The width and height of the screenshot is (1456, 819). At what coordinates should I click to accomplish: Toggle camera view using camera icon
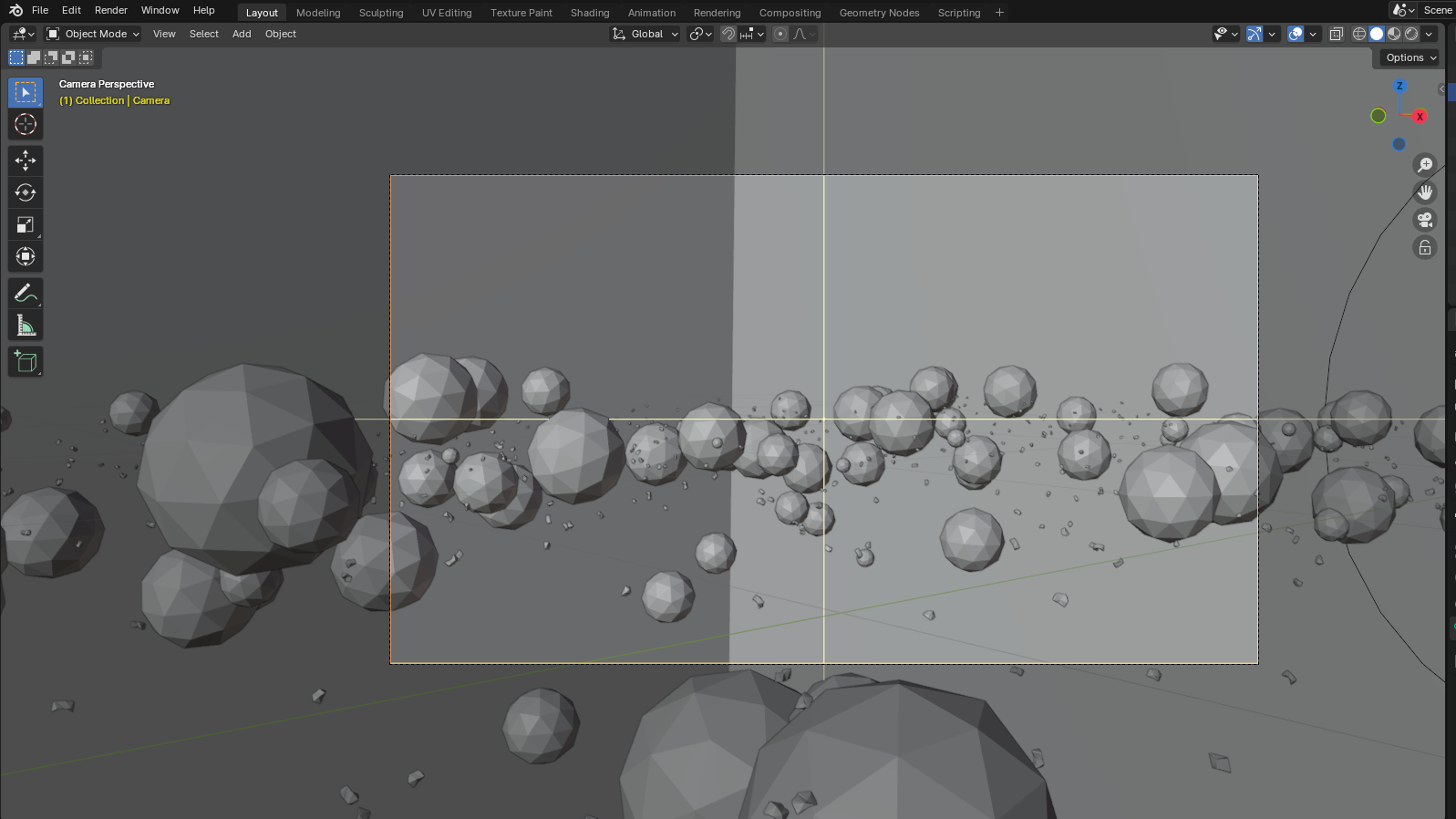pyautogui.click(x=1425, y=220)
